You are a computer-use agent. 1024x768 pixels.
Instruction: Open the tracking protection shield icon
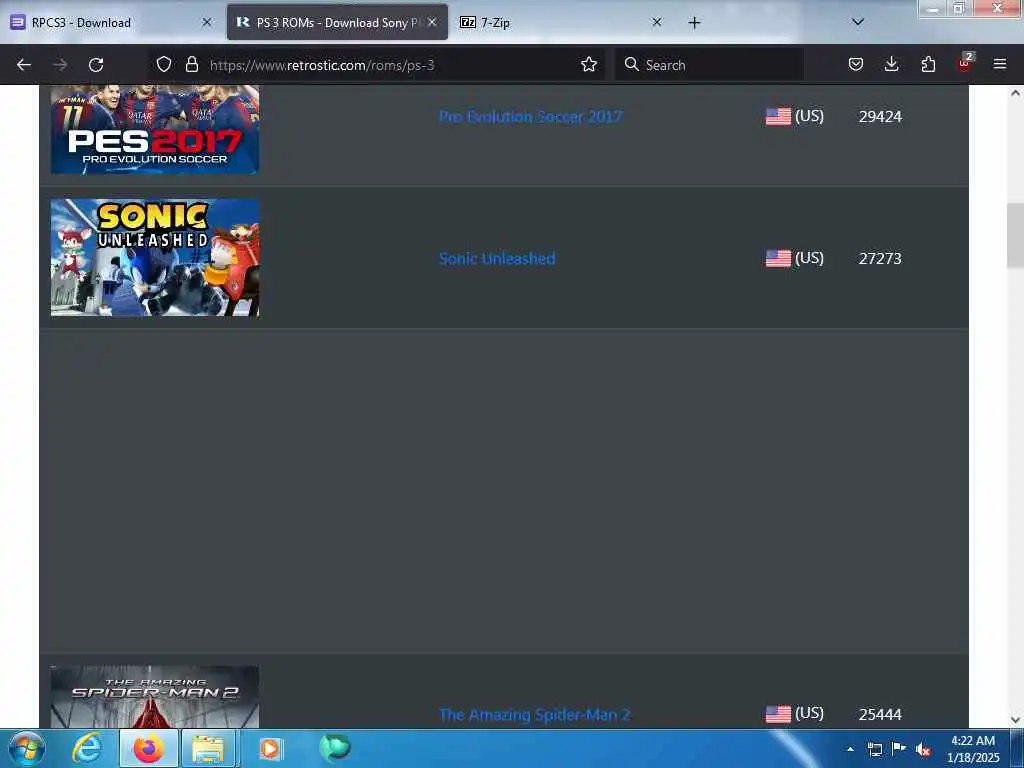pyautogui.click(x=164, y=64)
